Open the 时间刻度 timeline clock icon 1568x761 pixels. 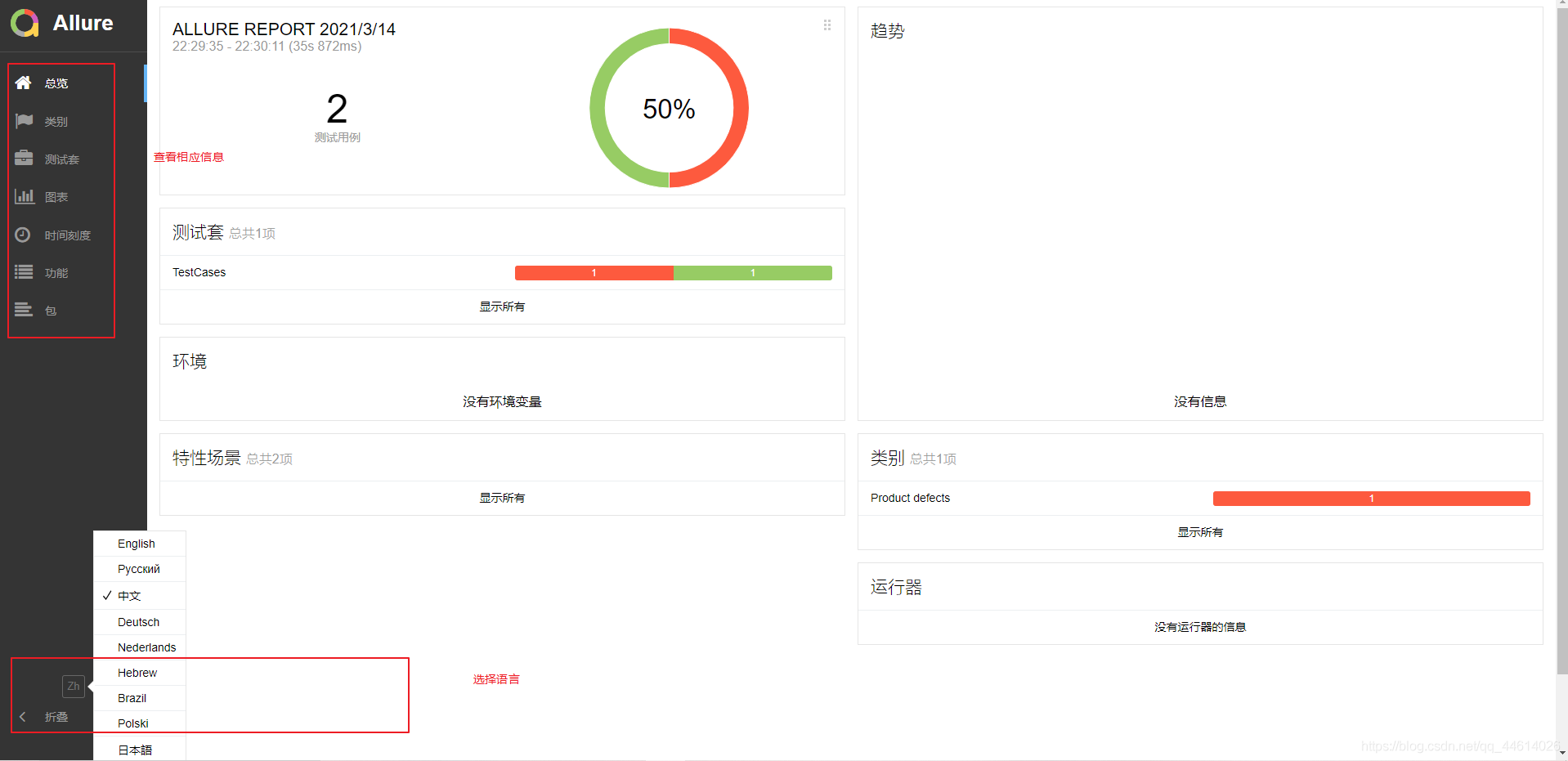click(x=23, y=235)
